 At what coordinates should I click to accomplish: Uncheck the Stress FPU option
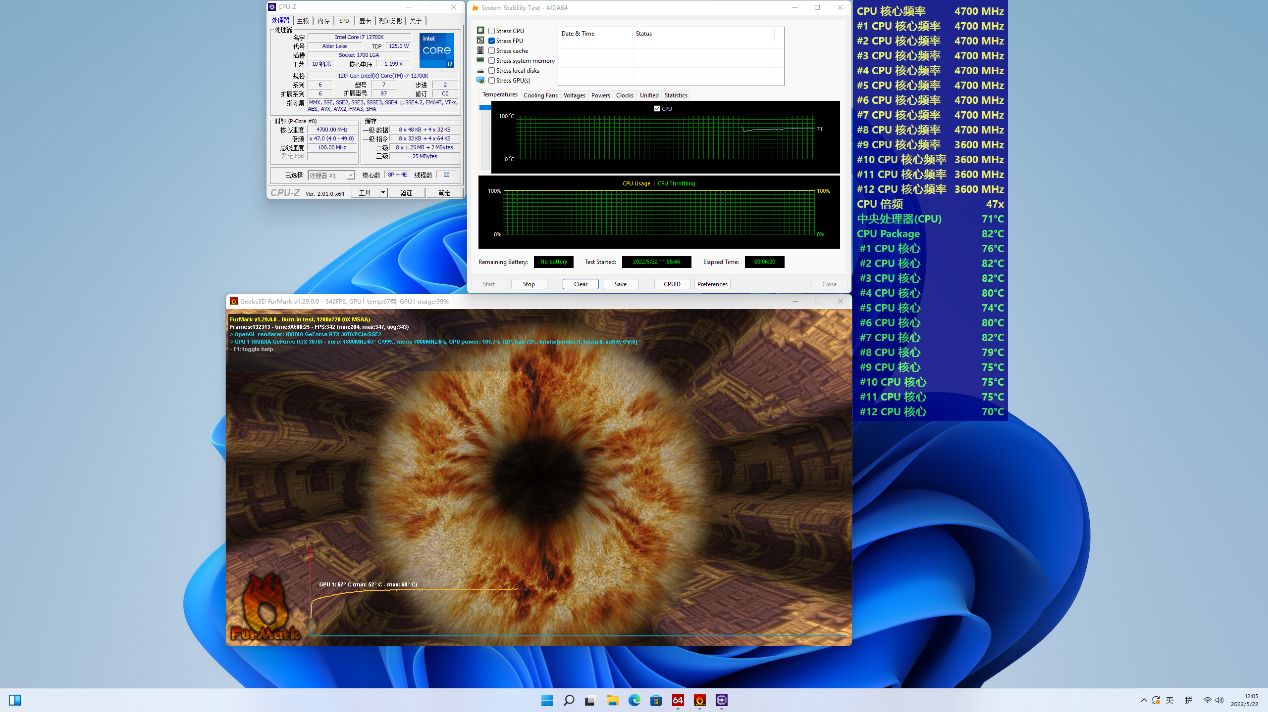[x=492, y=41]
